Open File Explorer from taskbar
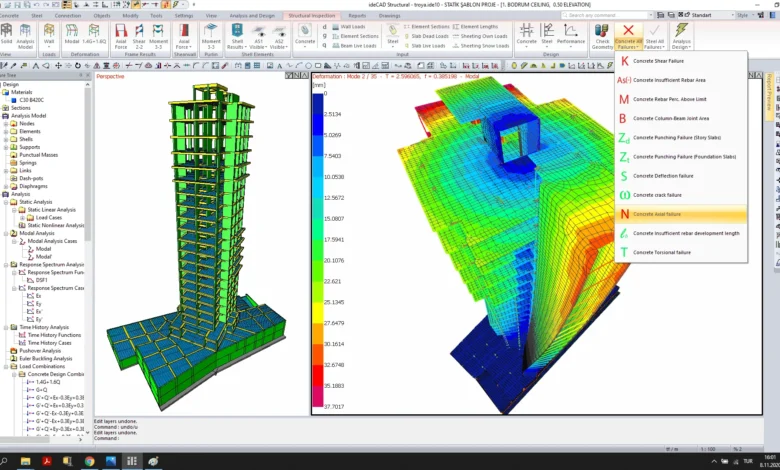The image size is (780, 470). (25, 461)
